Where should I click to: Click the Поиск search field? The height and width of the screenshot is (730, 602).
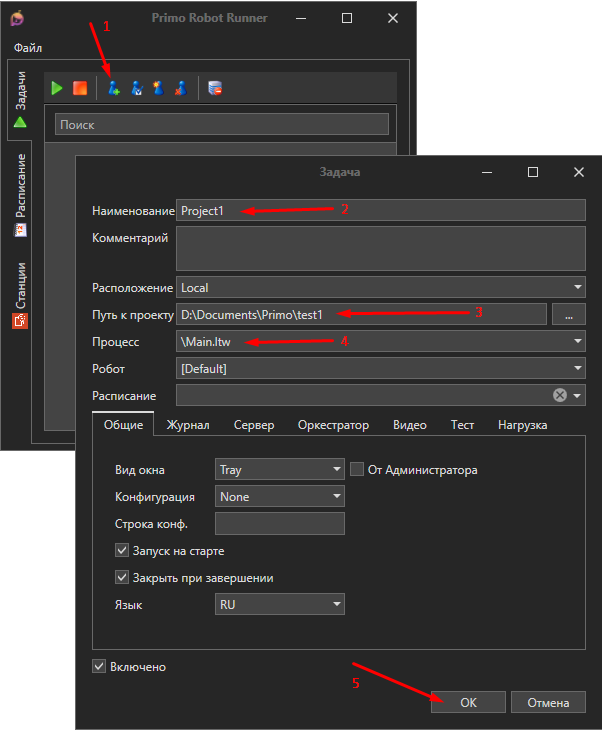(222, 124)
